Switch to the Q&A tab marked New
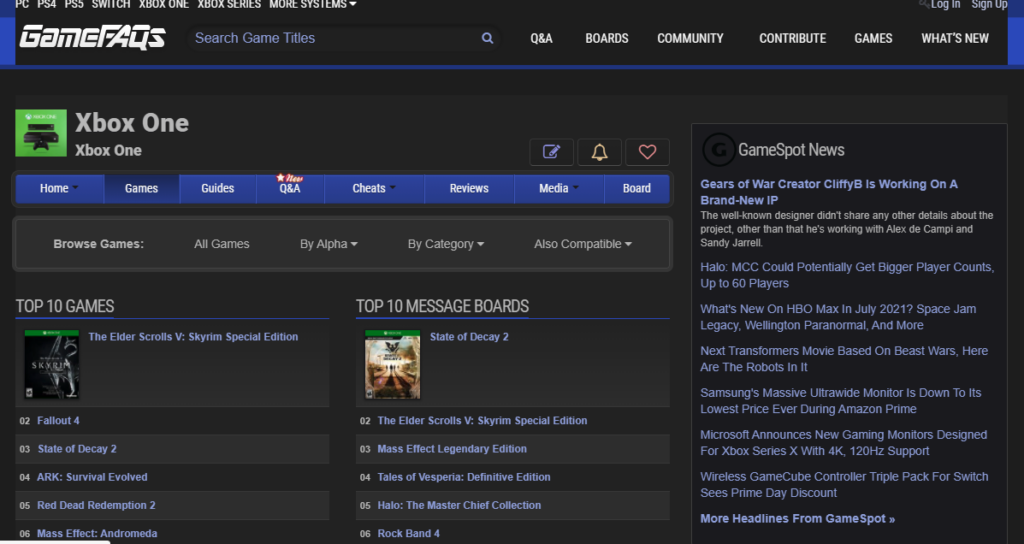1024x544 pixels. coord(290,188)
